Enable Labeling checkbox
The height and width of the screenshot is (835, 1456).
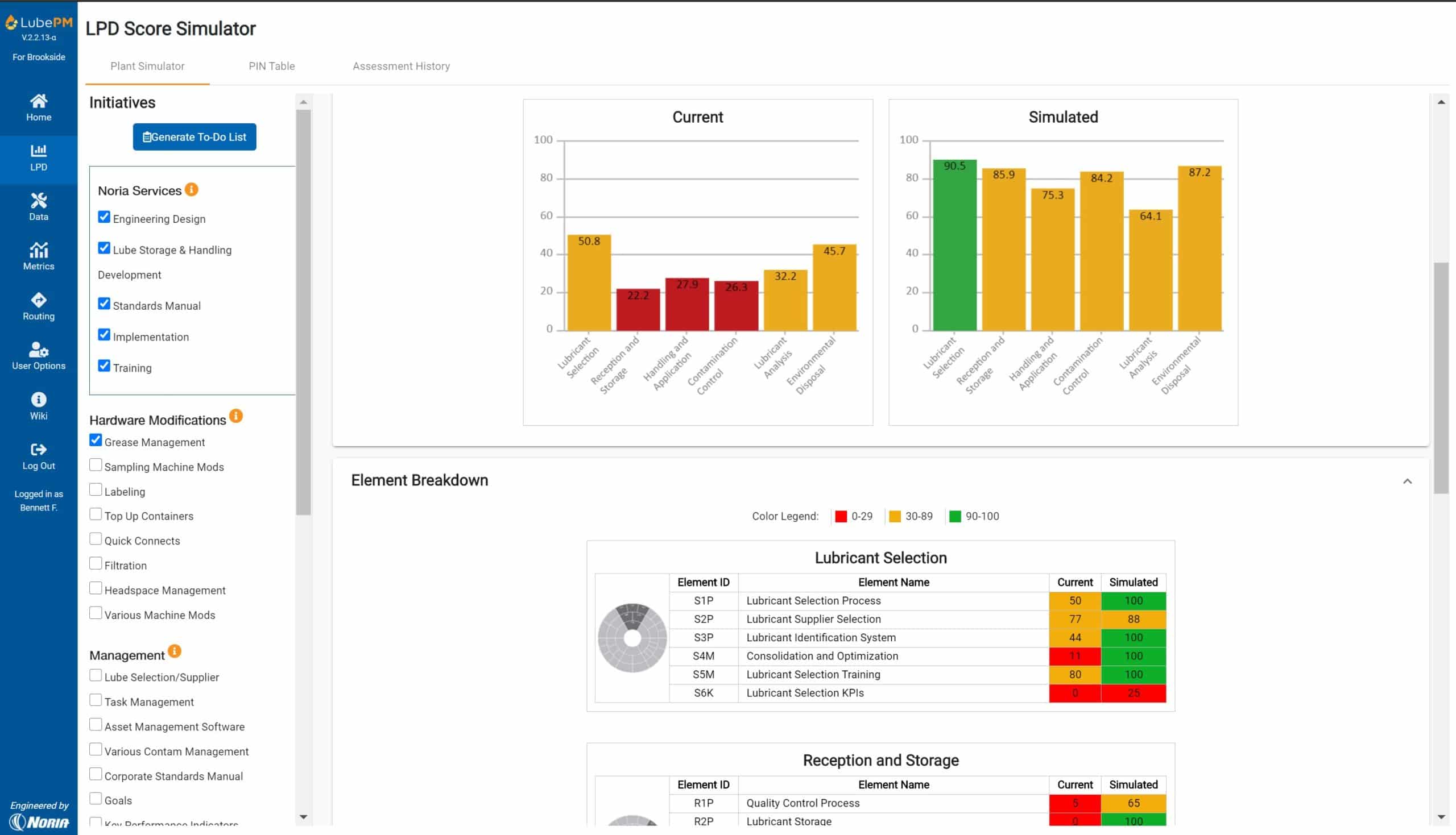tap(96, 489)
